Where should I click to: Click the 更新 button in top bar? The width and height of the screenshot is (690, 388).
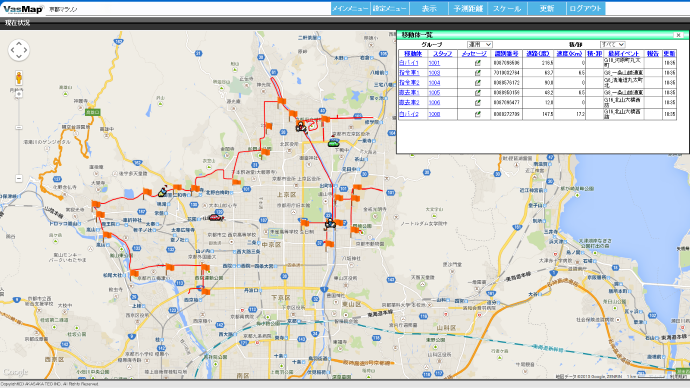[547, 8]
